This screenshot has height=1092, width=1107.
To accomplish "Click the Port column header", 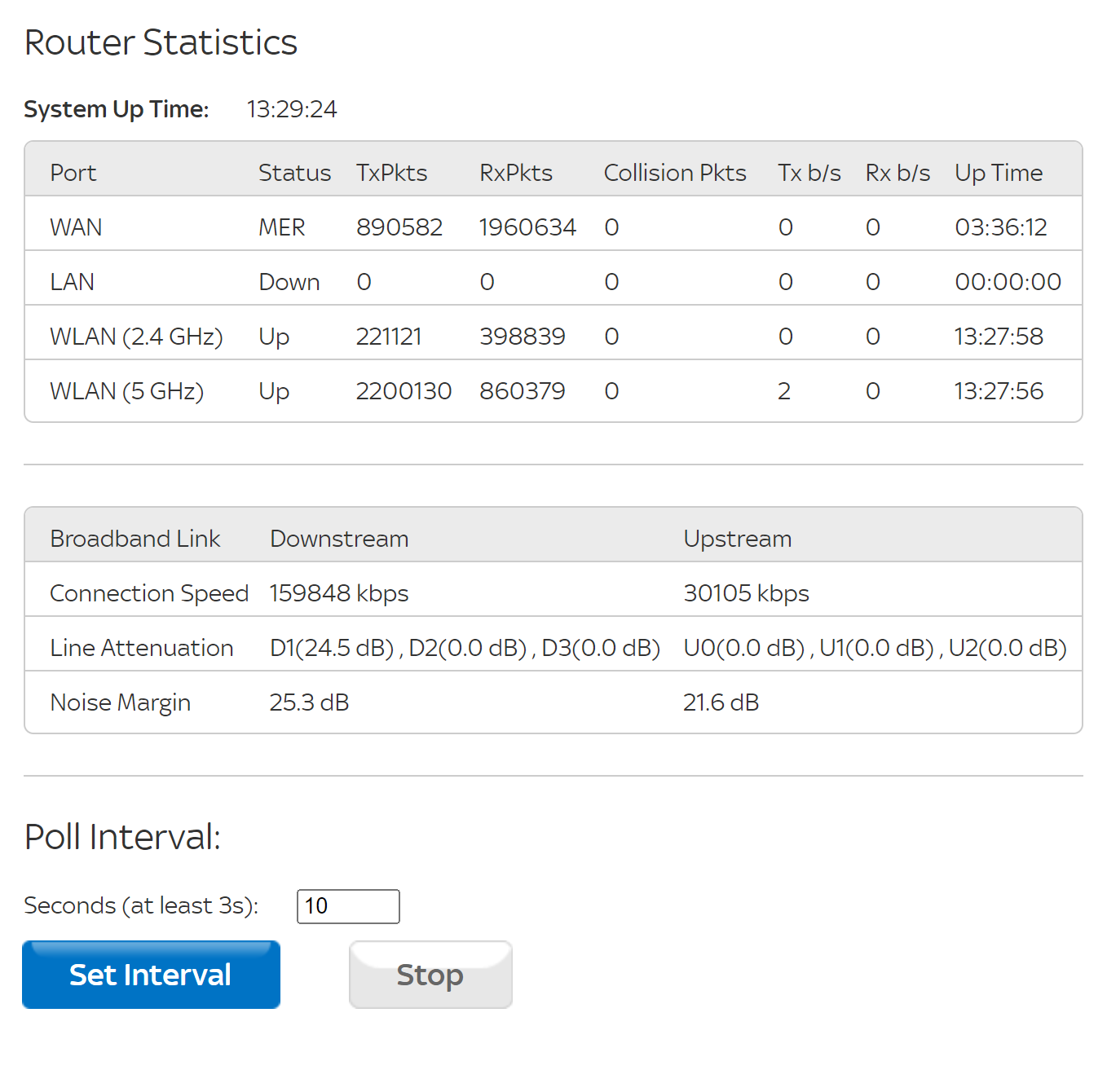I will [x=73, y=172].
